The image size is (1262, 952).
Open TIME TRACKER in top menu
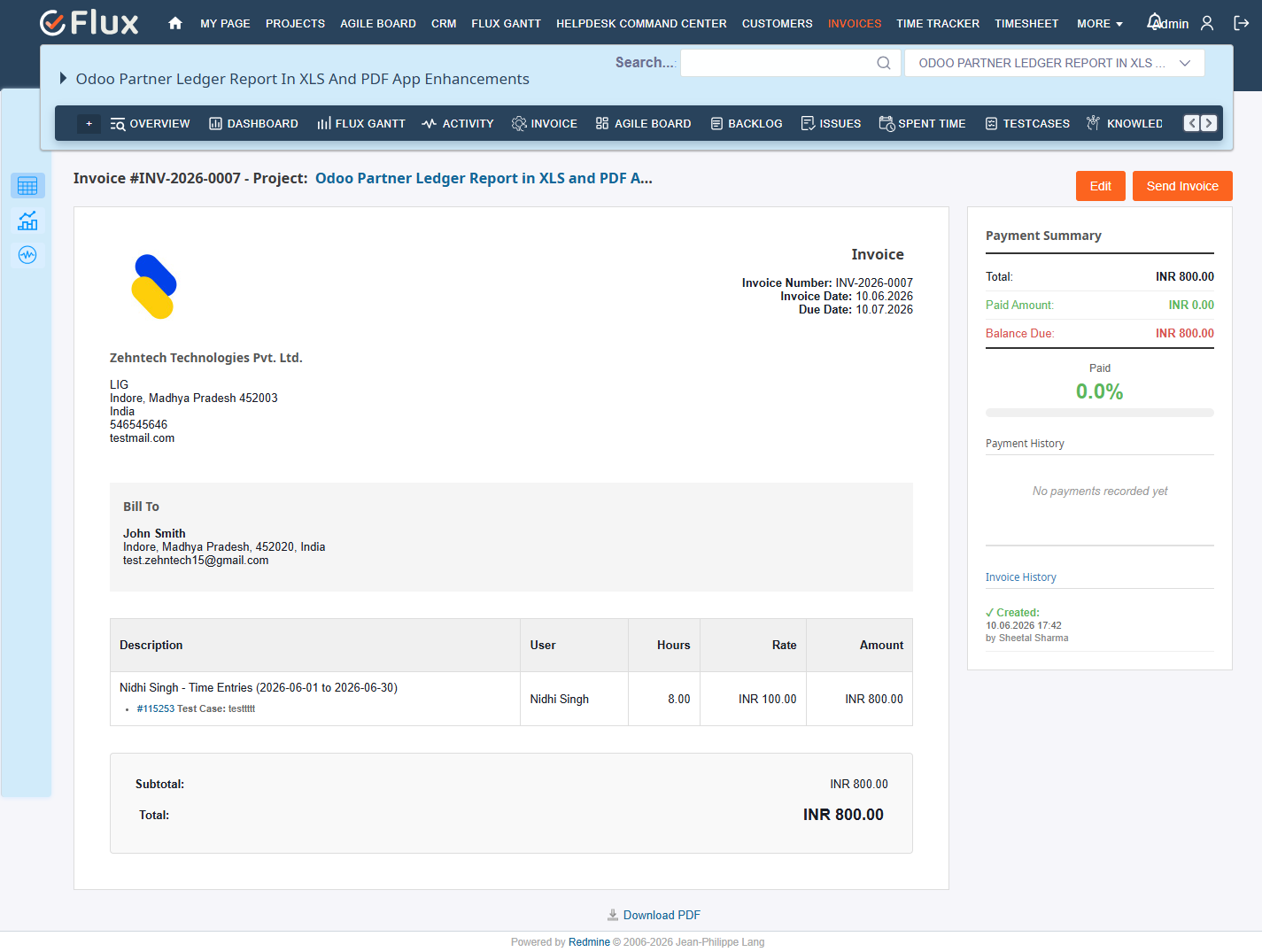coord(938,24)
